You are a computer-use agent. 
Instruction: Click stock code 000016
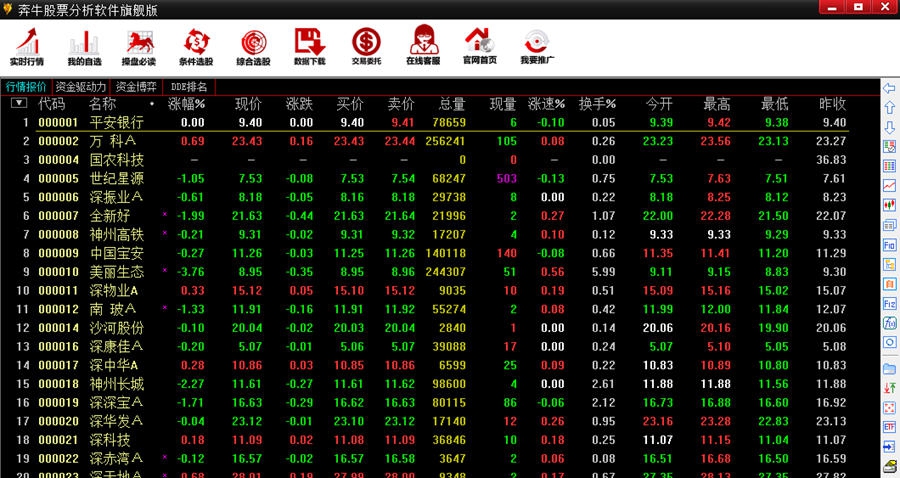pos(59,347)
